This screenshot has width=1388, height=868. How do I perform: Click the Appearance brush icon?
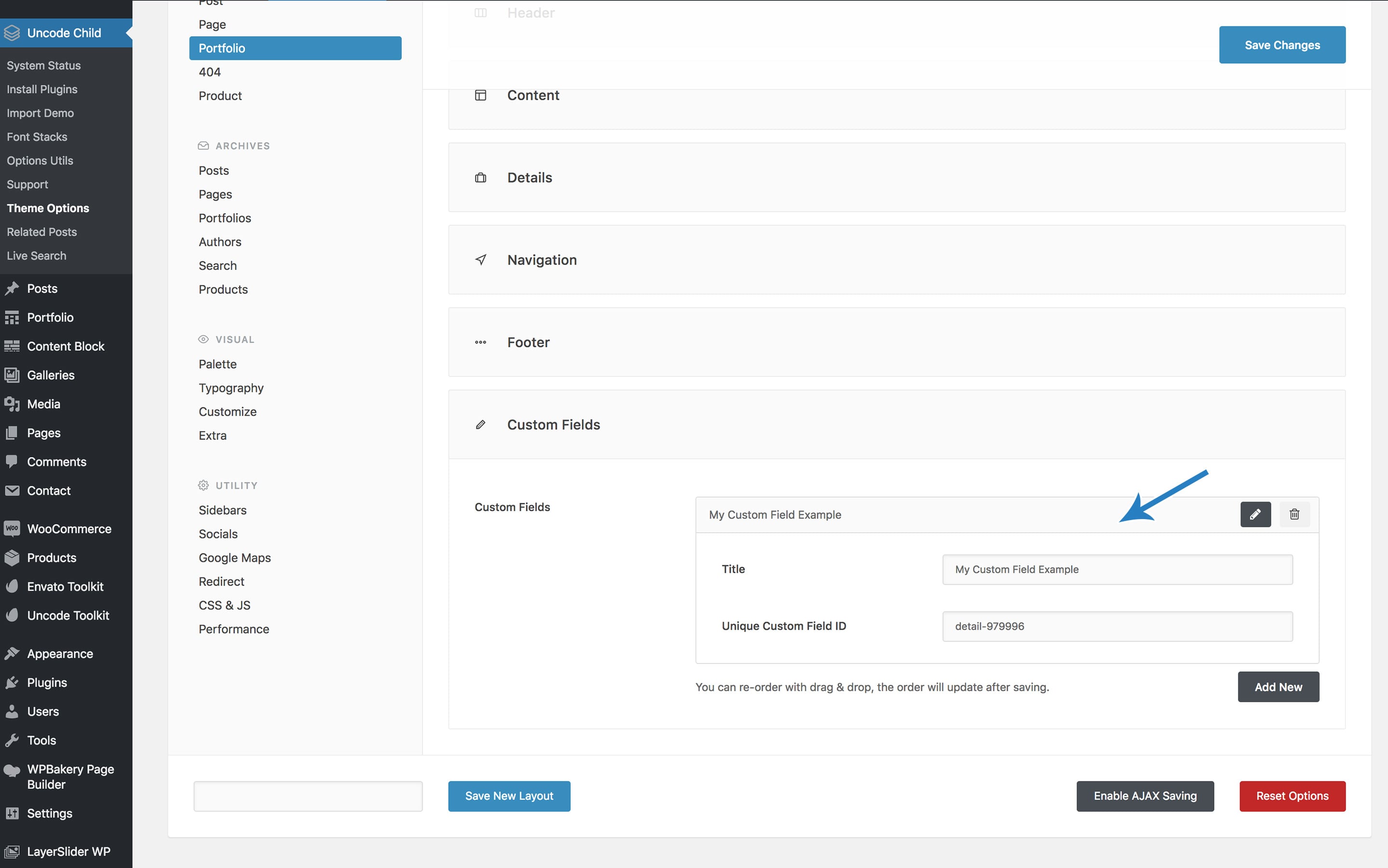[x=12, y=654]
